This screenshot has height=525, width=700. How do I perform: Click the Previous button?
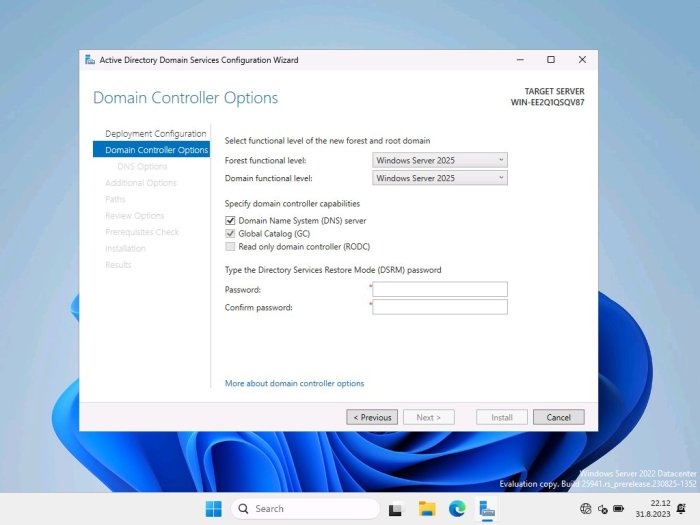(372, 417)
